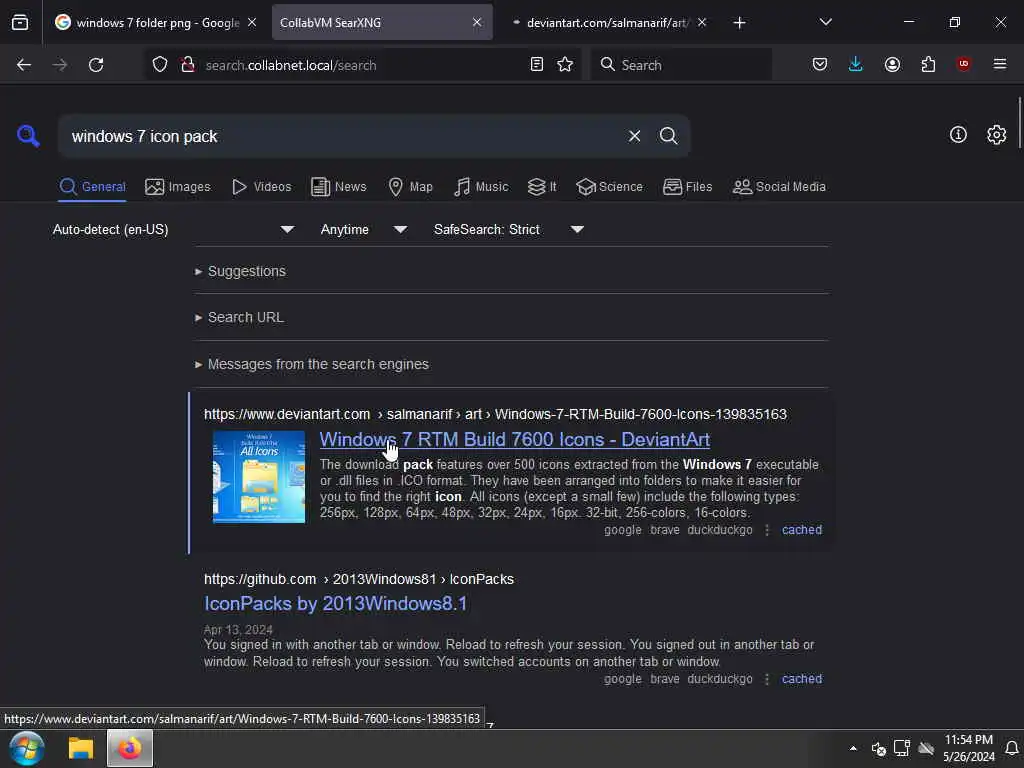This screenshot has height=768, width=1024.
Task: Switch to the Files category
Action: (688, 187)
